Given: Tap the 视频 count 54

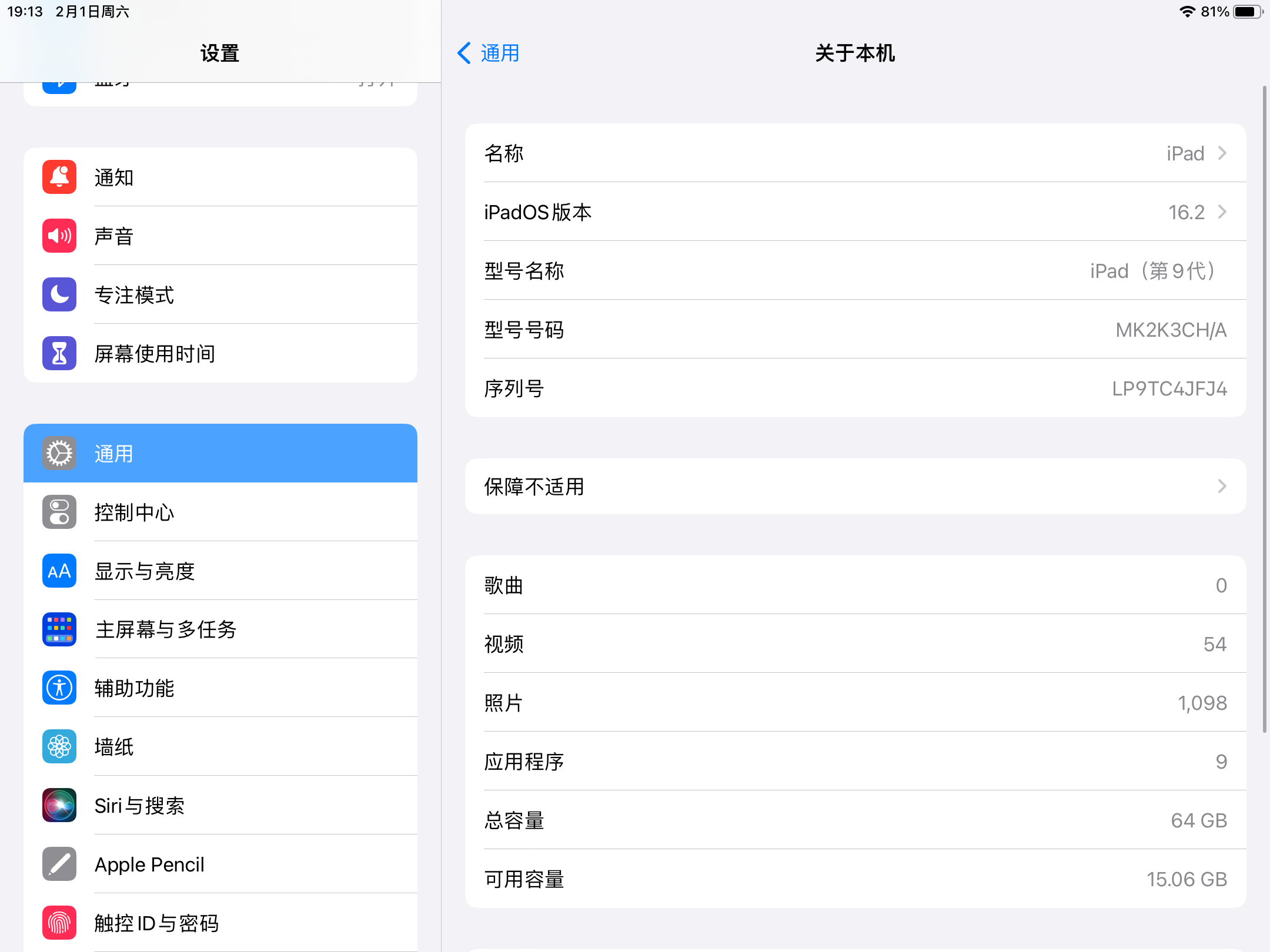Looking at the screenshot, I should tap(1215, 644).
